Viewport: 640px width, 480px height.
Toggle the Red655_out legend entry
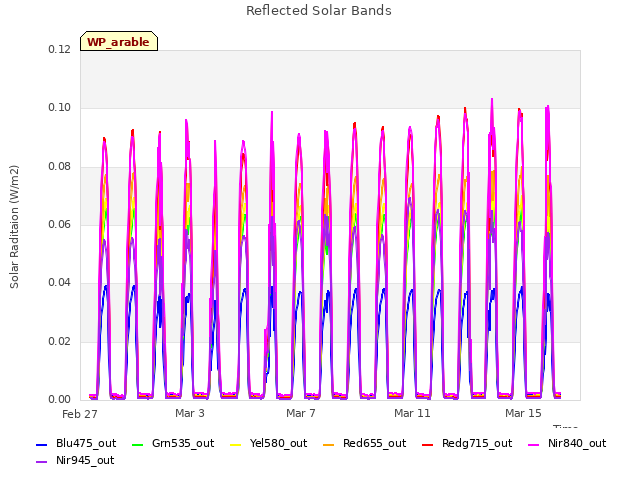coord(364,444)
